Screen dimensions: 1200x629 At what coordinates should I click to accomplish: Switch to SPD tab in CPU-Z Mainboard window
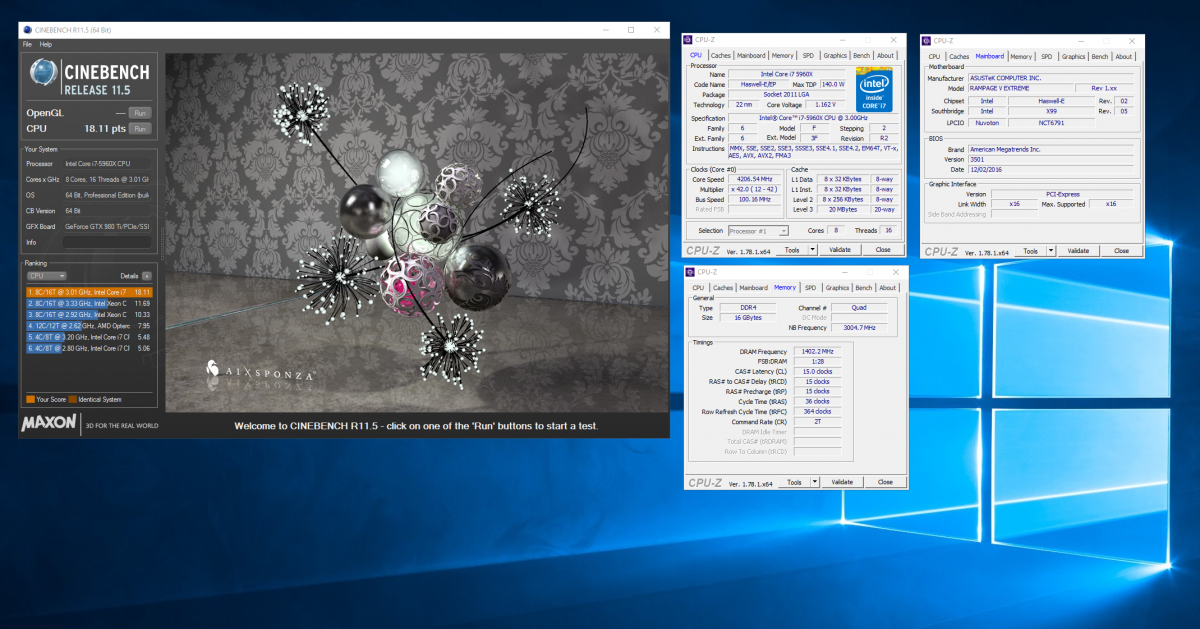point(1047,57)
